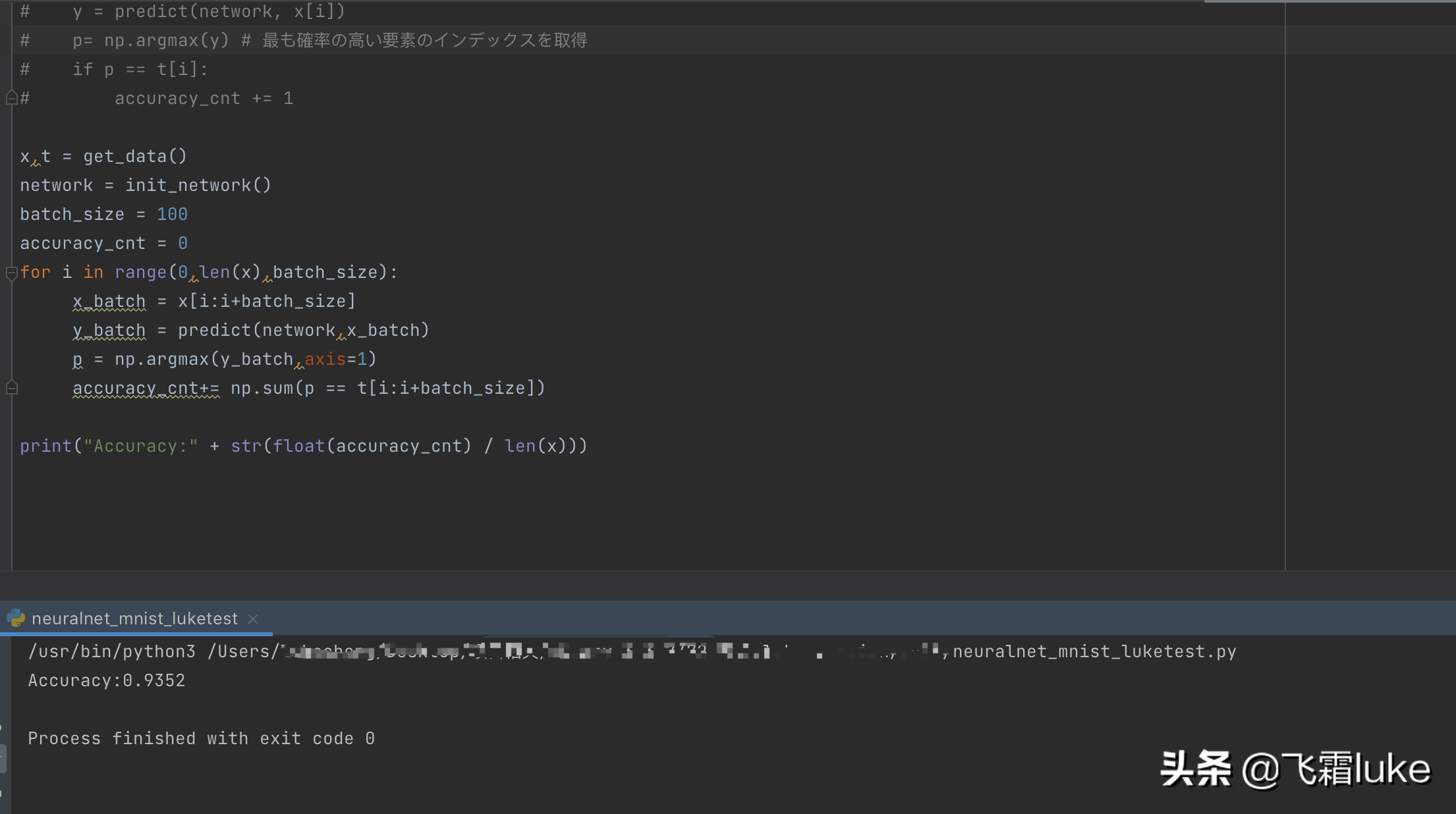Click the underlined x_batch variable assignment
This screenshot has width=1456, height=814.
[x=109, y=301]
